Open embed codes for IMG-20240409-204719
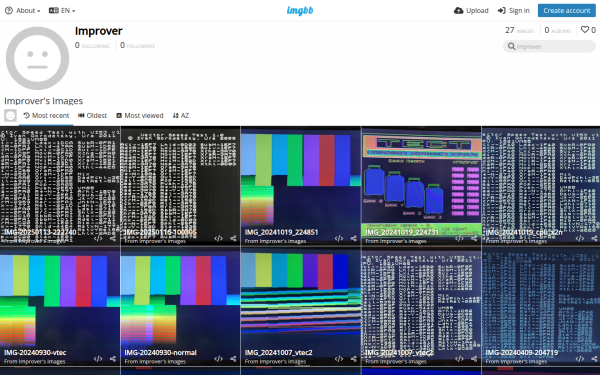The width and height of the screenshot is (600, 375). 580,359
